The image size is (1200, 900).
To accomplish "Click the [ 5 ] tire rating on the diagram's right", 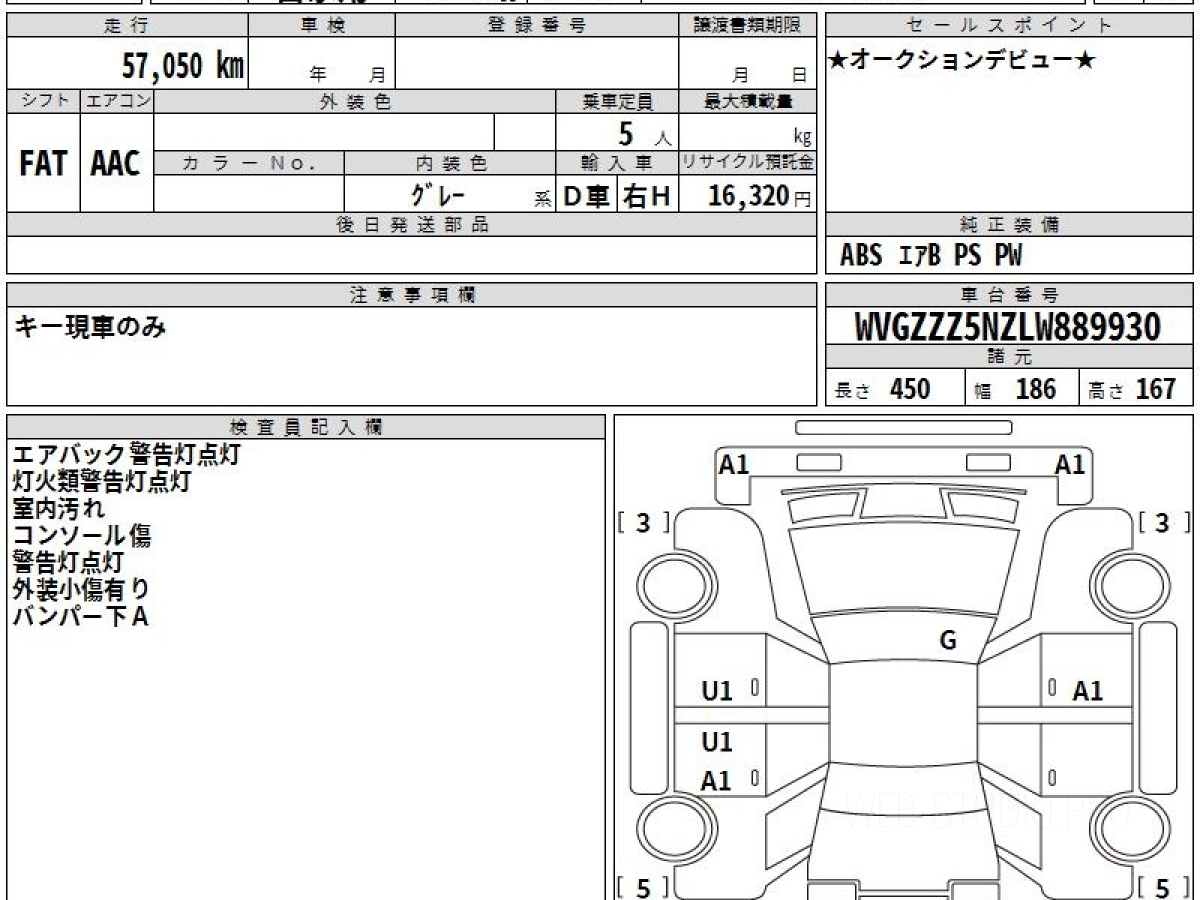I will tap(1165, 886).
